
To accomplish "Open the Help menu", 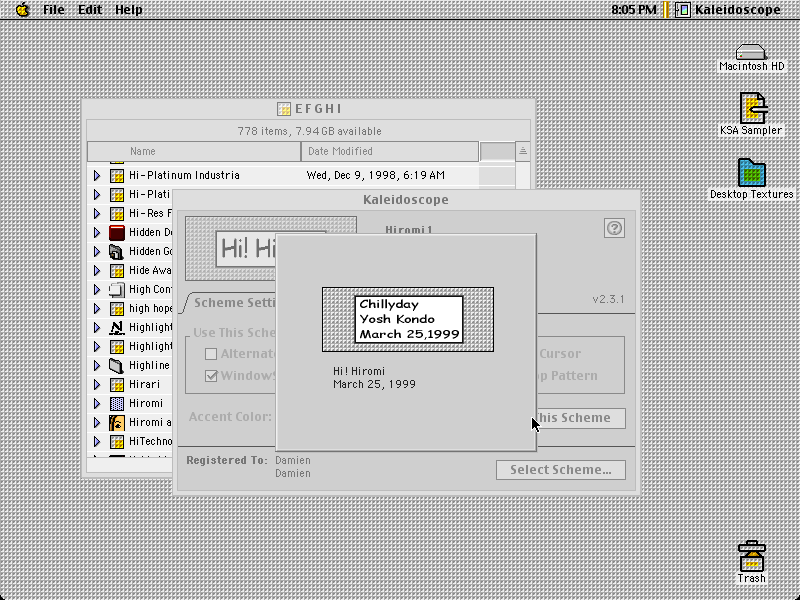I will point(129,10).
